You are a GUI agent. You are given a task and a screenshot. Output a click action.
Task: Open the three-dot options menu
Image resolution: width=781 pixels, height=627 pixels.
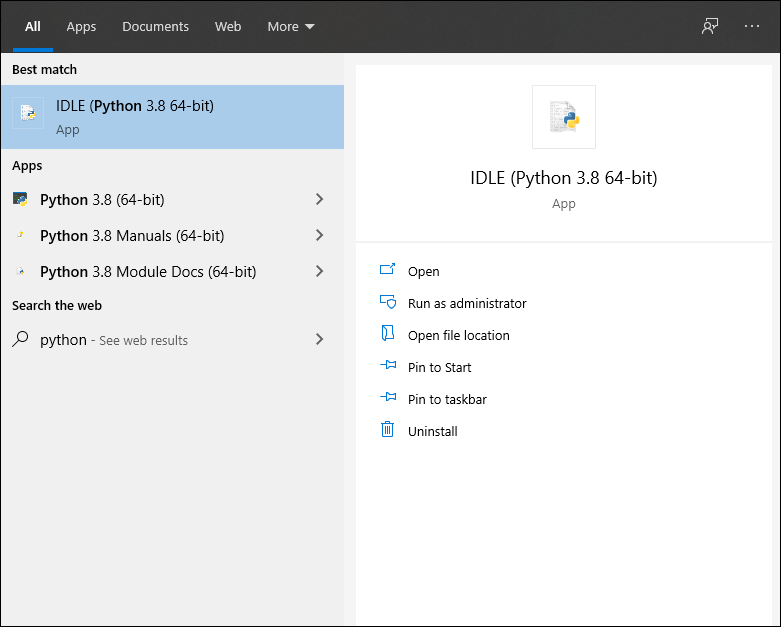[752, 26]
